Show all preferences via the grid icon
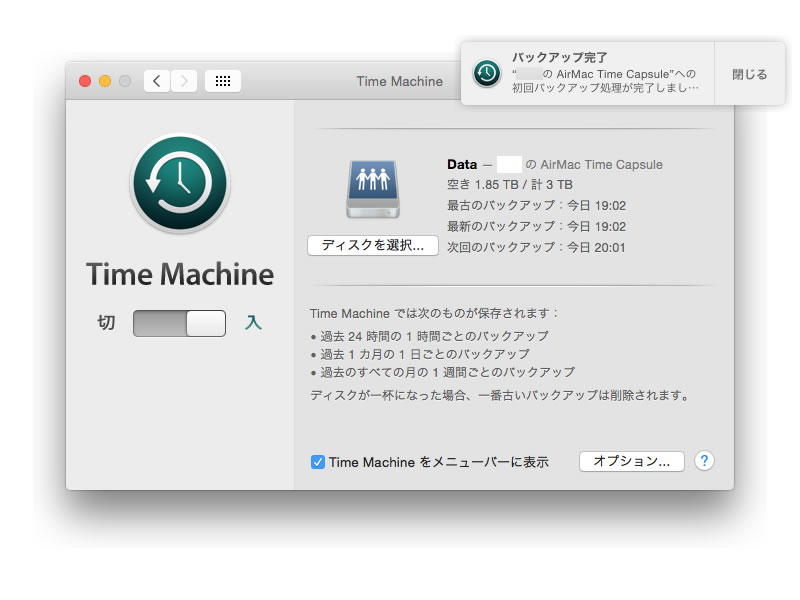 223,81
